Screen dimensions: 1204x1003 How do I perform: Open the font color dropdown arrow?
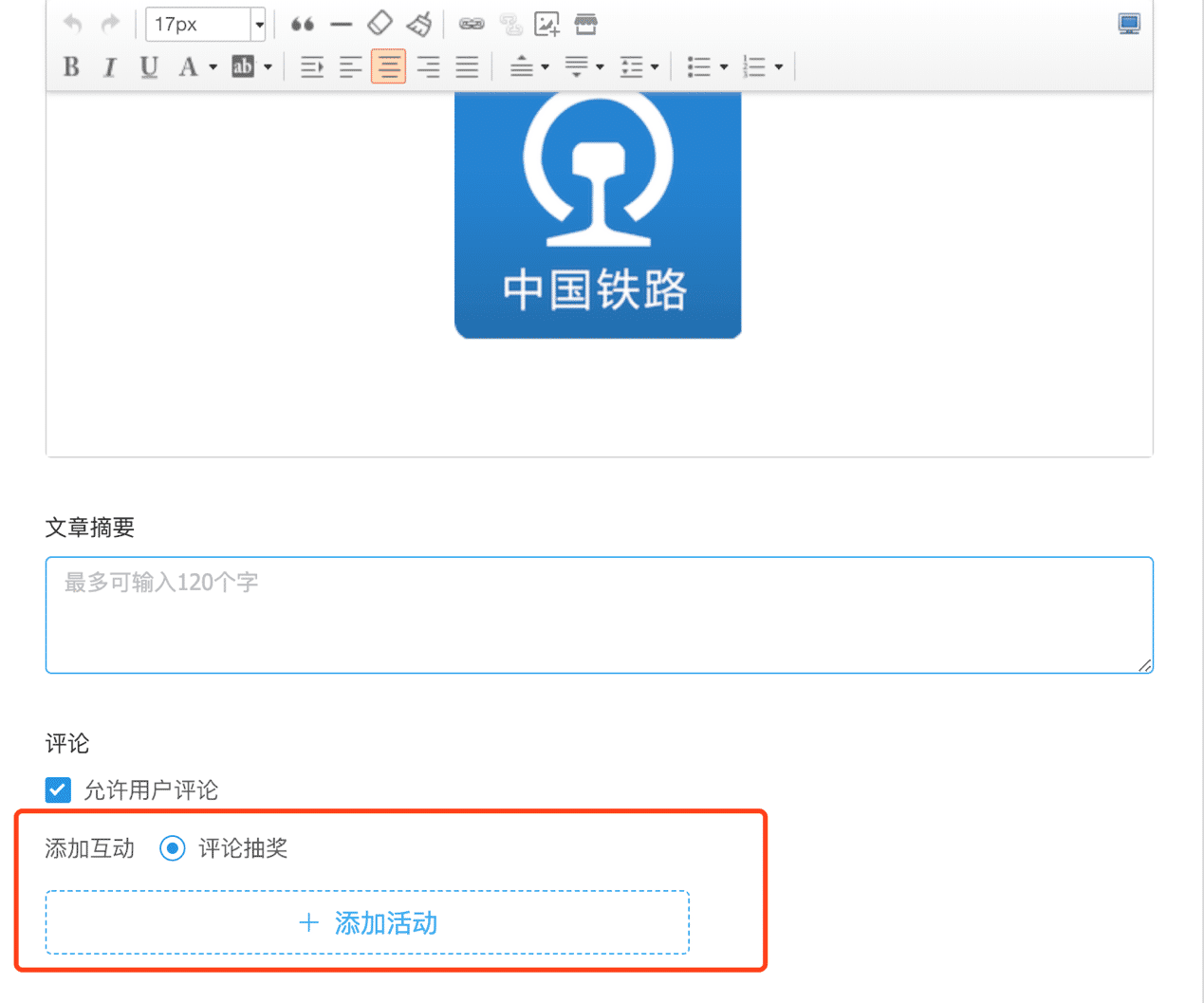pyautogui.click(x=213, y=66)
